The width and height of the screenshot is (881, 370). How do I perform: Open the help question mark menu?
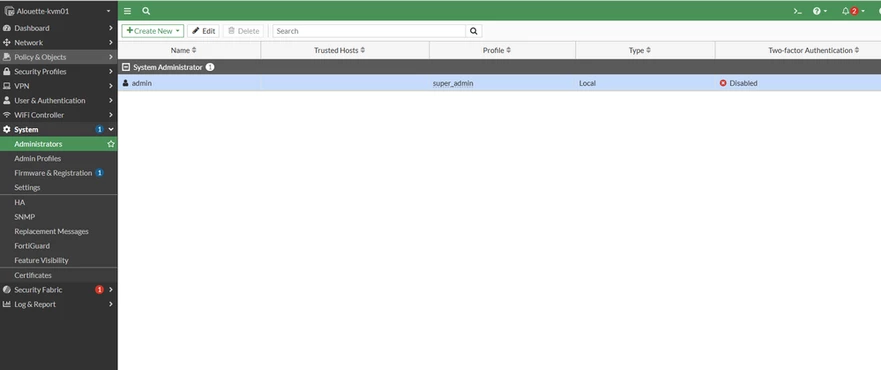[x=820, y=11]
